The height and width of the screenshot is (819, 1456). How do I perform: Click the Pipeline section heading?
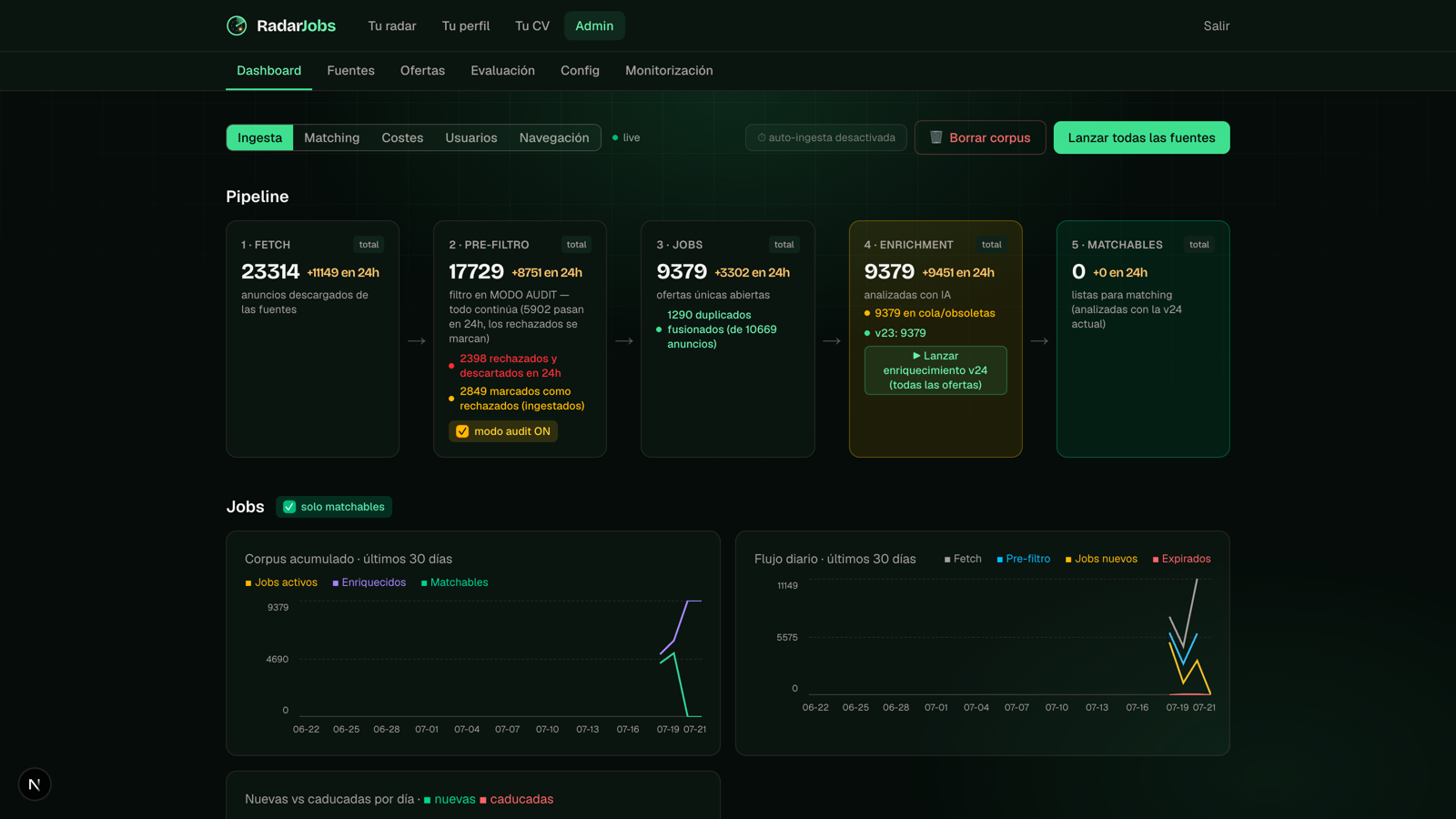[258, 197]
